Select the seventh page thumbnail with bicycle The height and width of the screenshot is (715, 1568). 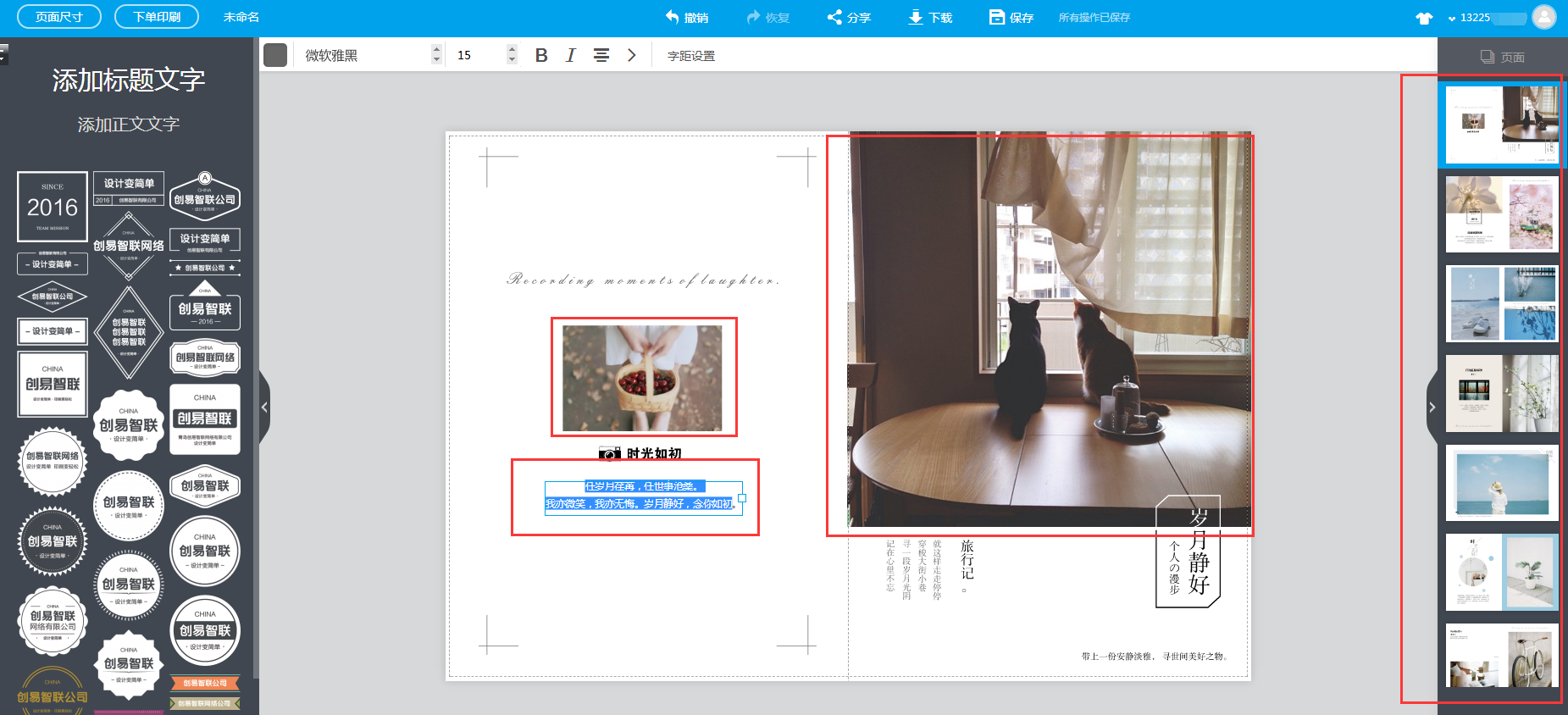[1502, 656]
